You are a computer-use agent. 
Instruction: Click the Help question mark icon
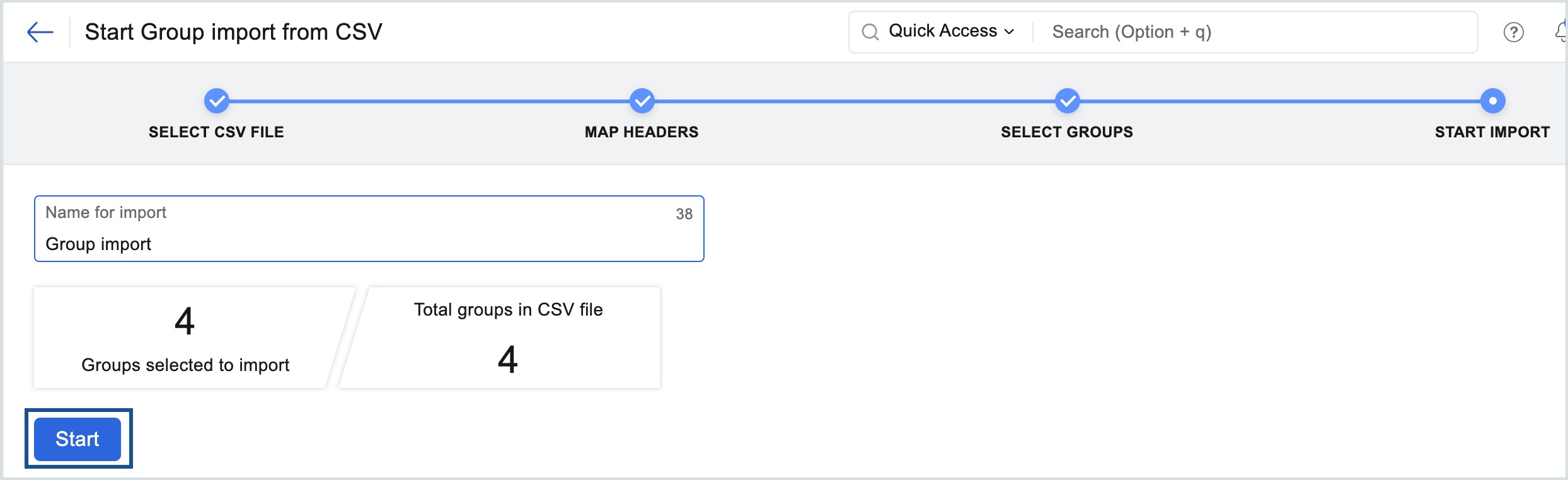point(1514,33)
